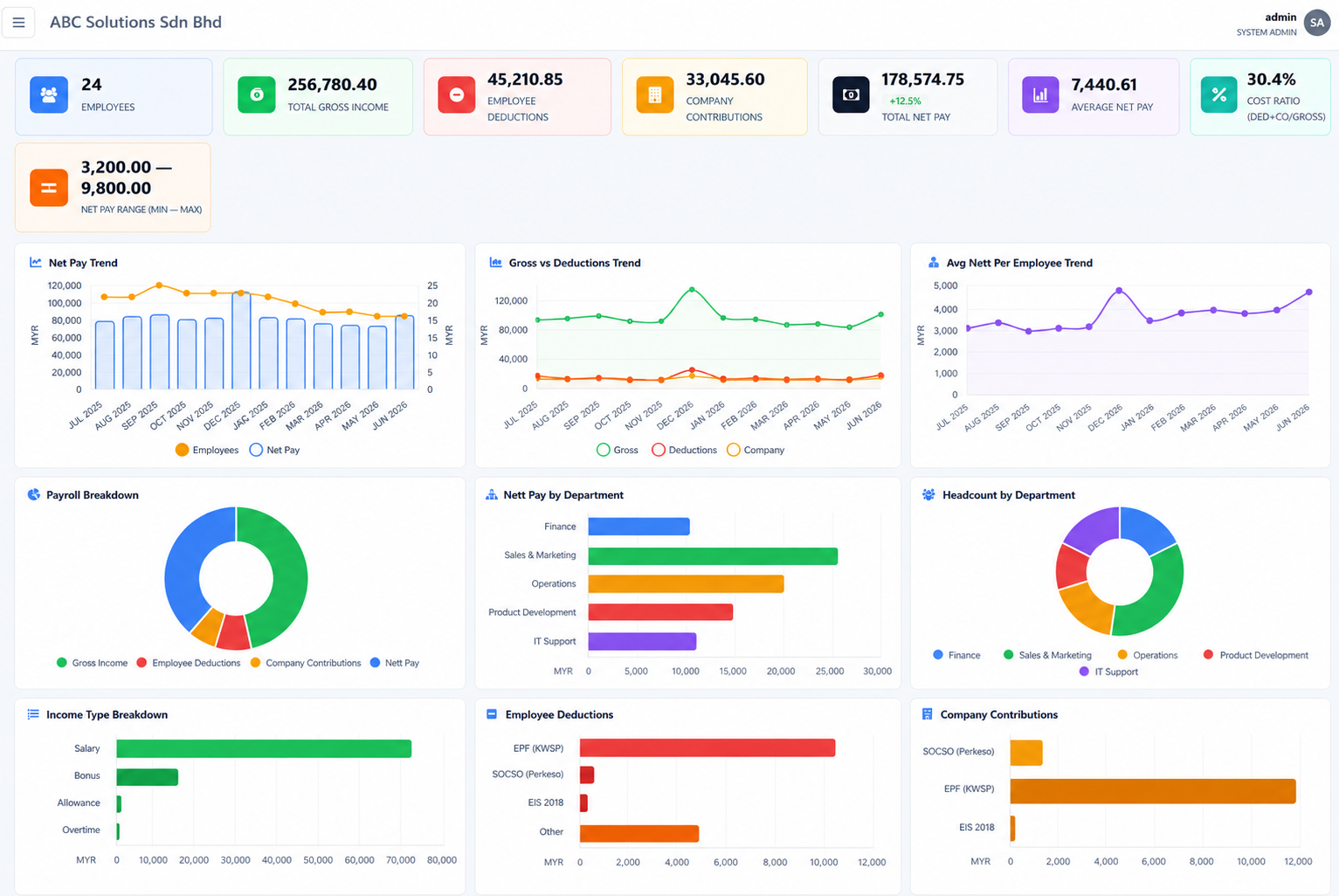The width and height of the screenshot is (1339, 896).
Task: Click the dark Total Net Pay money icon
Action: [851, 94]
